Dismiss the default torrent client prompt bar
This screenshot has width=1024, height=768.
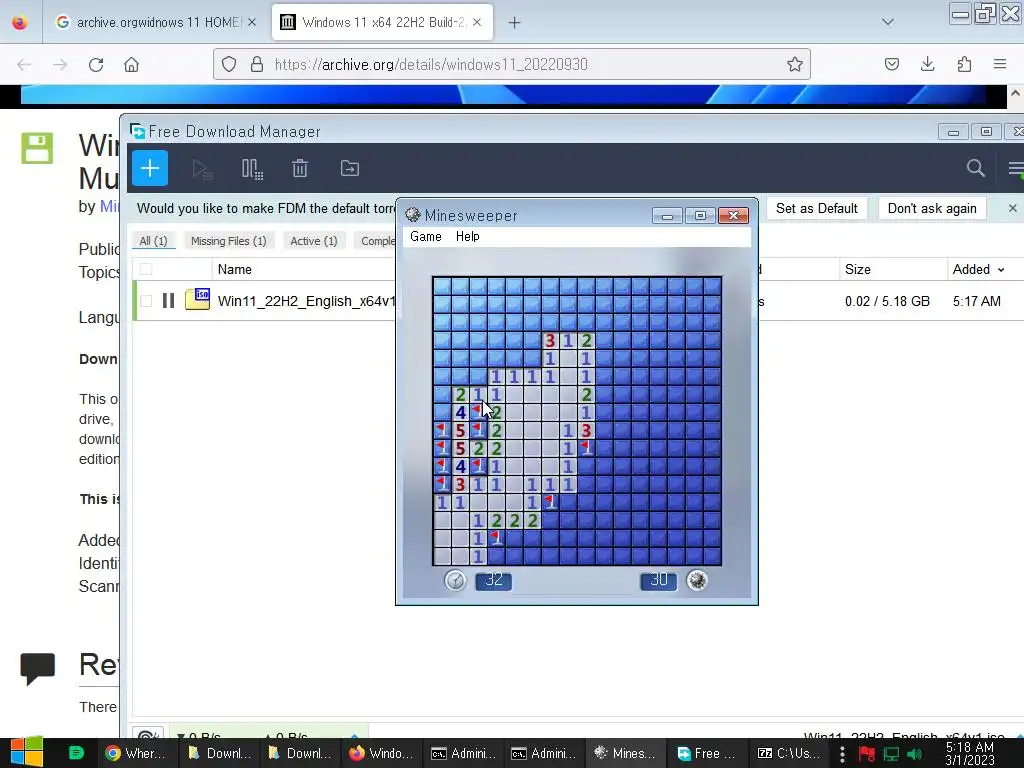[x=1012, y=208]
